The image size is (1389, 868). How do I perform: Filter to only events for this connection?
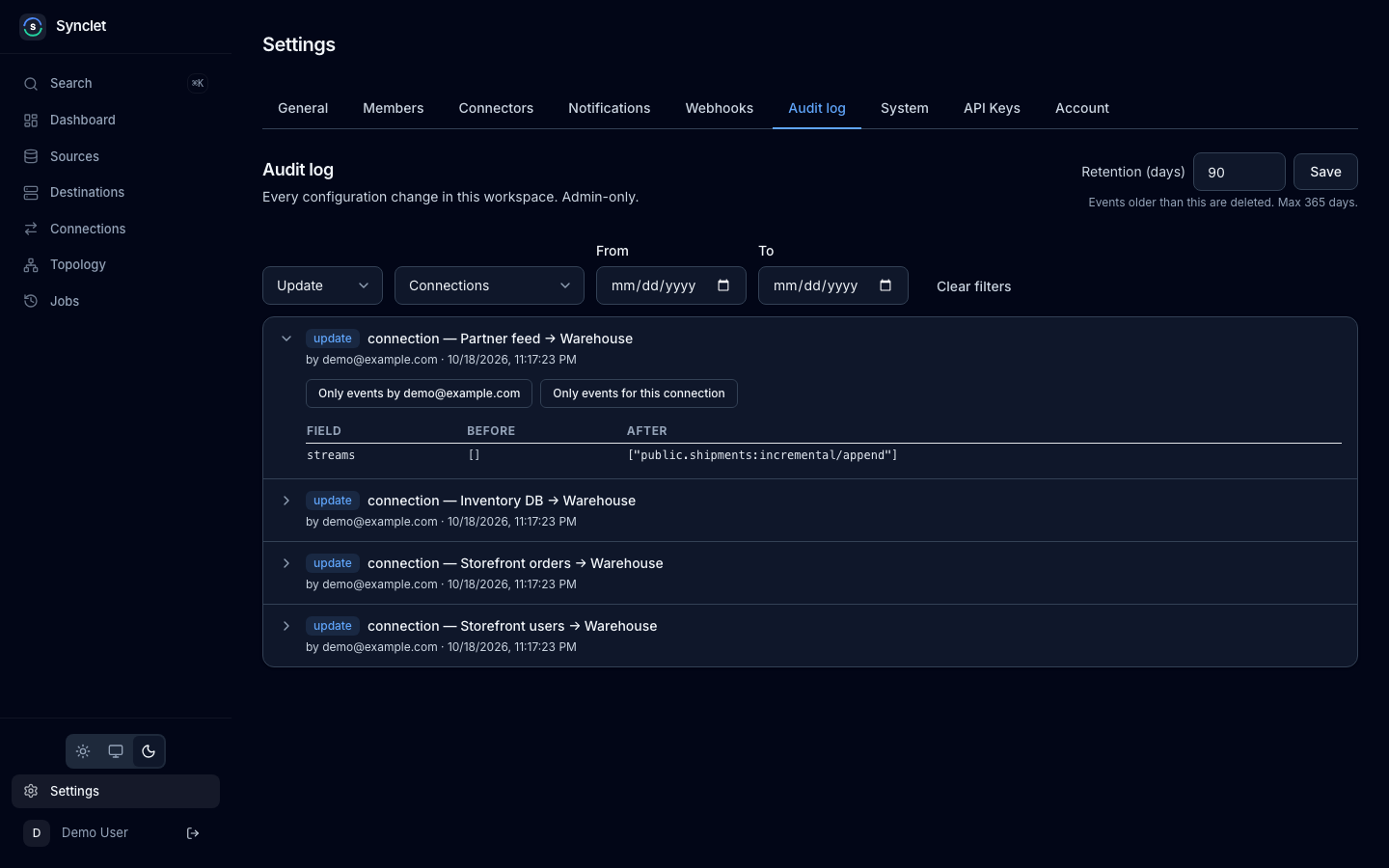coord(639,393)
